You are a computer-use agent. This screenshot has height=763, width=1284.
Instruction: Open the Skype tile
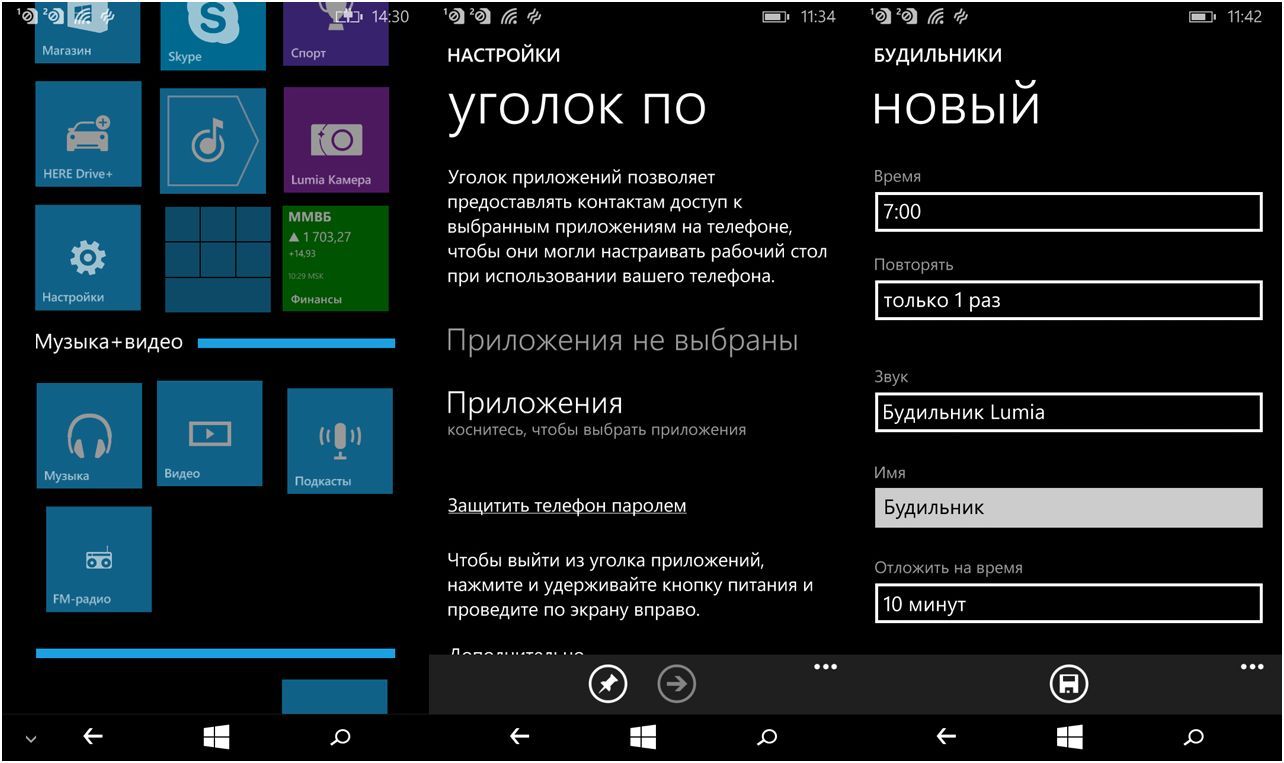click(212, 30)
